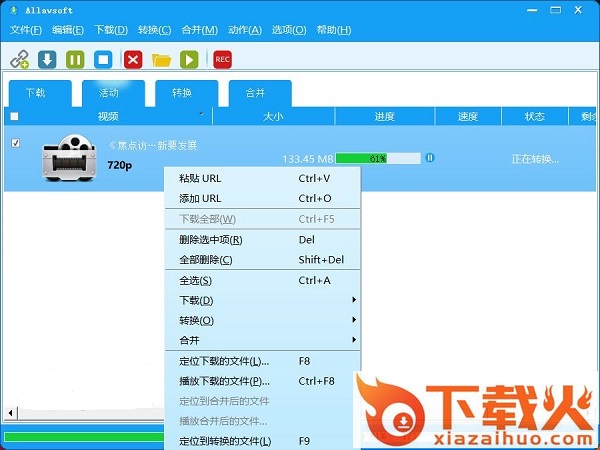Open the 选项(O) menu in menu bar
This screenshot has height=450, width=600.
click(x=287, y=30)
